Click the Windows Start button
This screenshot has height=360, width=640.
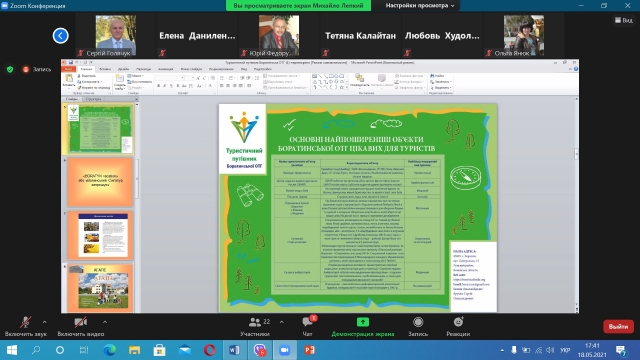[12, 350]
